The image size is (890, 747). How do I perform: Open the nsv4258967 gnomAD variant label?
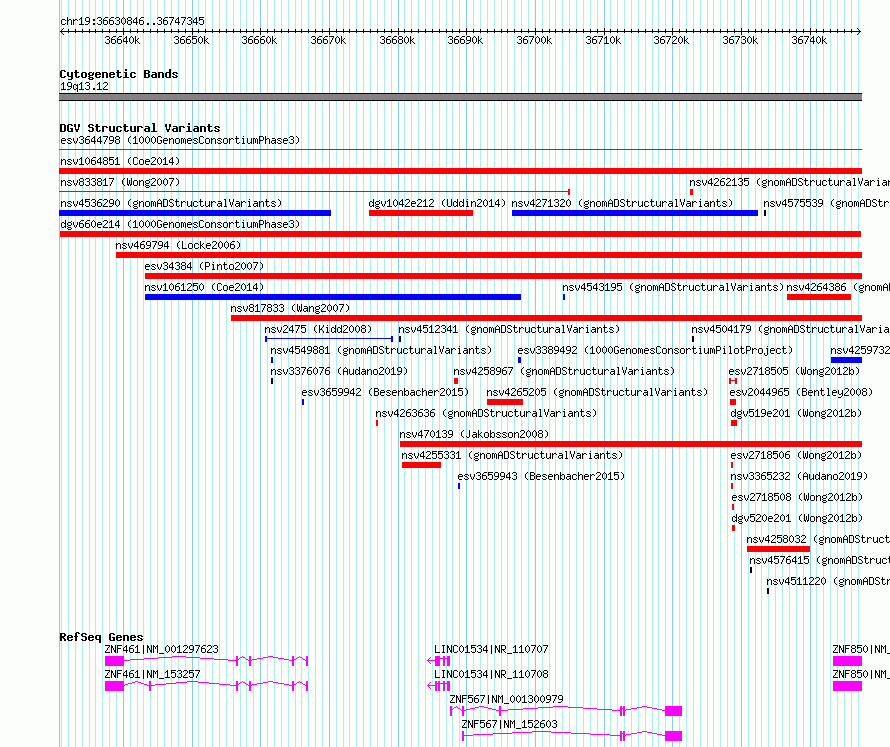click(564, 371)
